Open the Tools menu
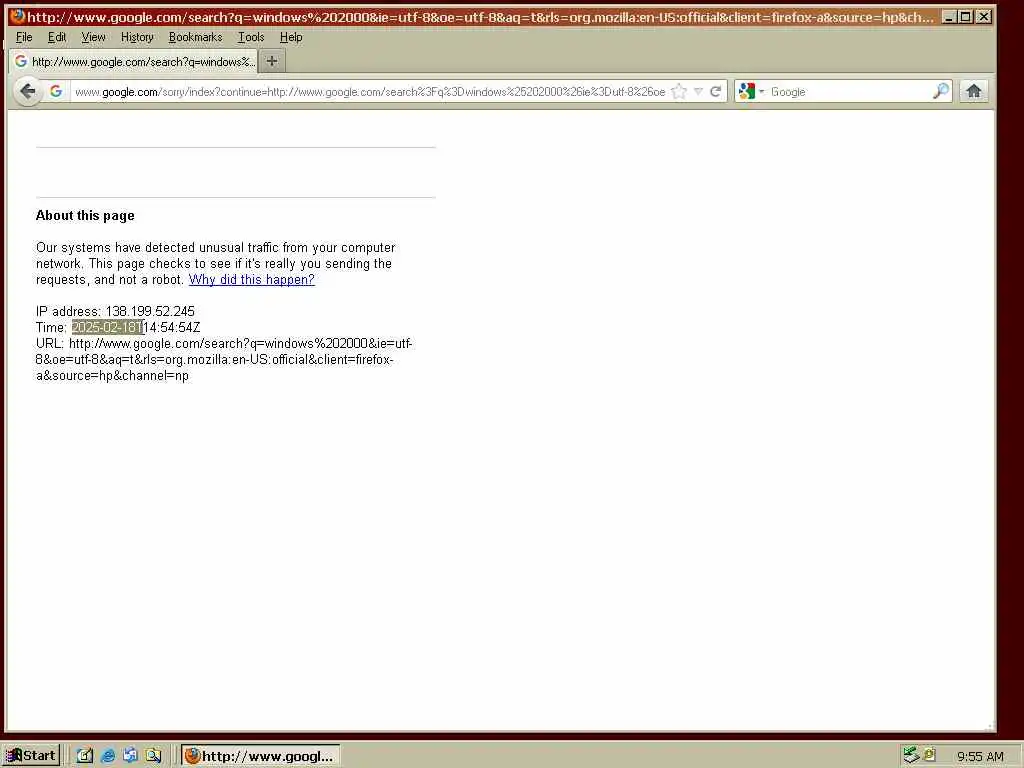The width and height of the screenshot is (1024, 768). [251, 37]
